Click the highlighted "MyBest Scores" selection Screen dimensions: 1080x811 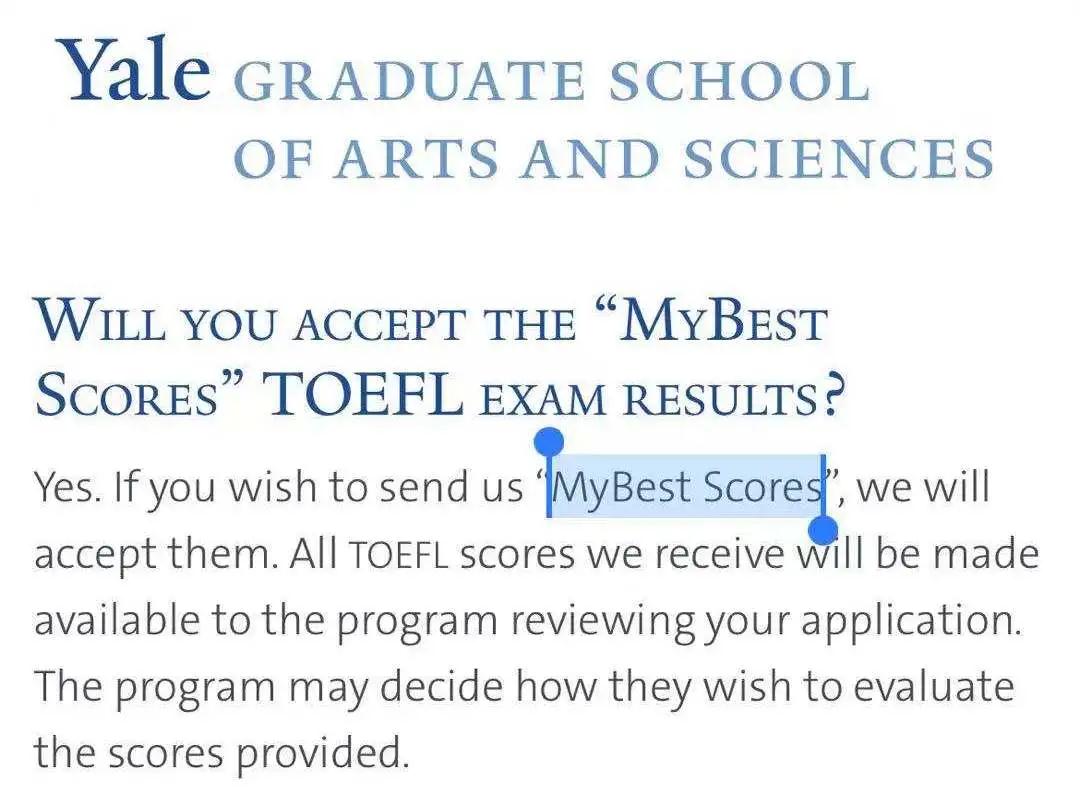pyautogui.click(x=686, y=488)
